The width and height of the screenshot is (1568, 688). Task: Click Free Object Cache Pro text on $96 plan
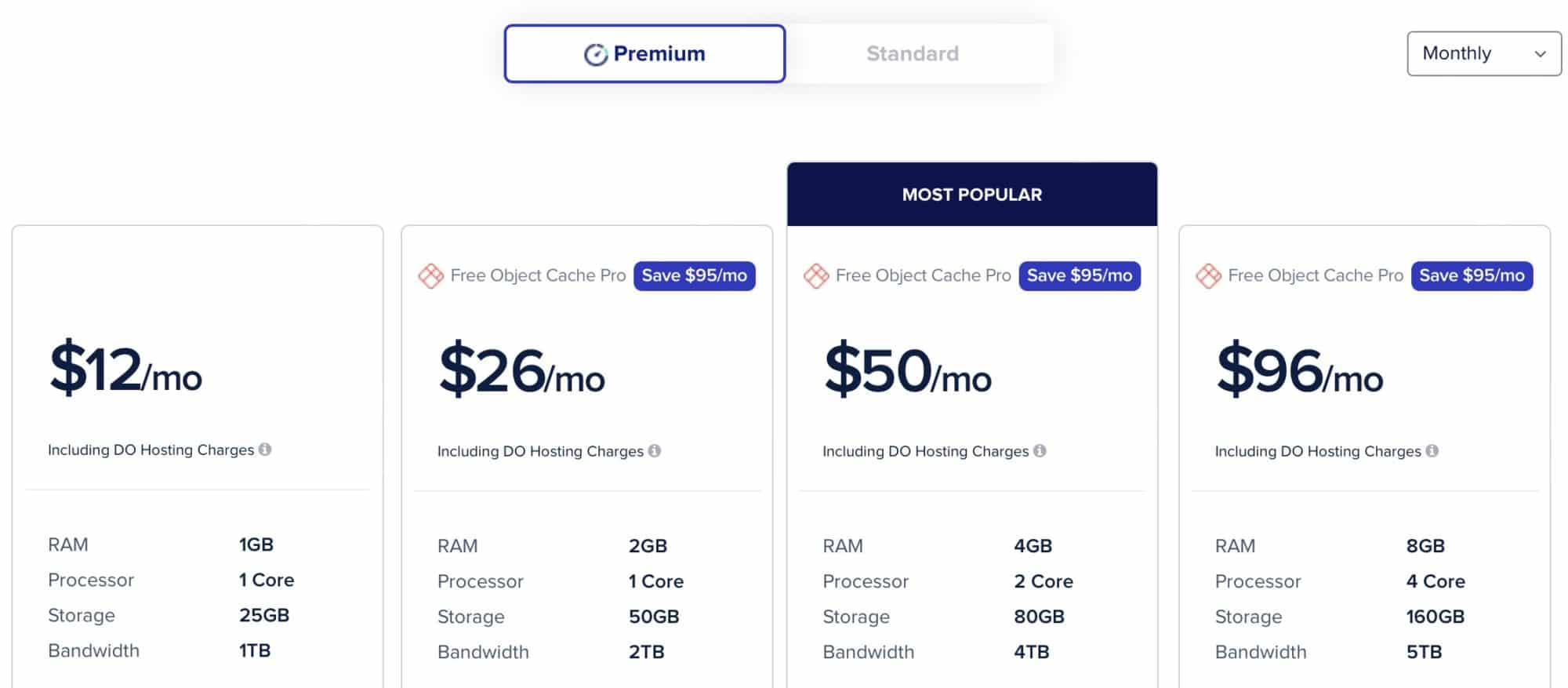click(x=1316, y=275)
